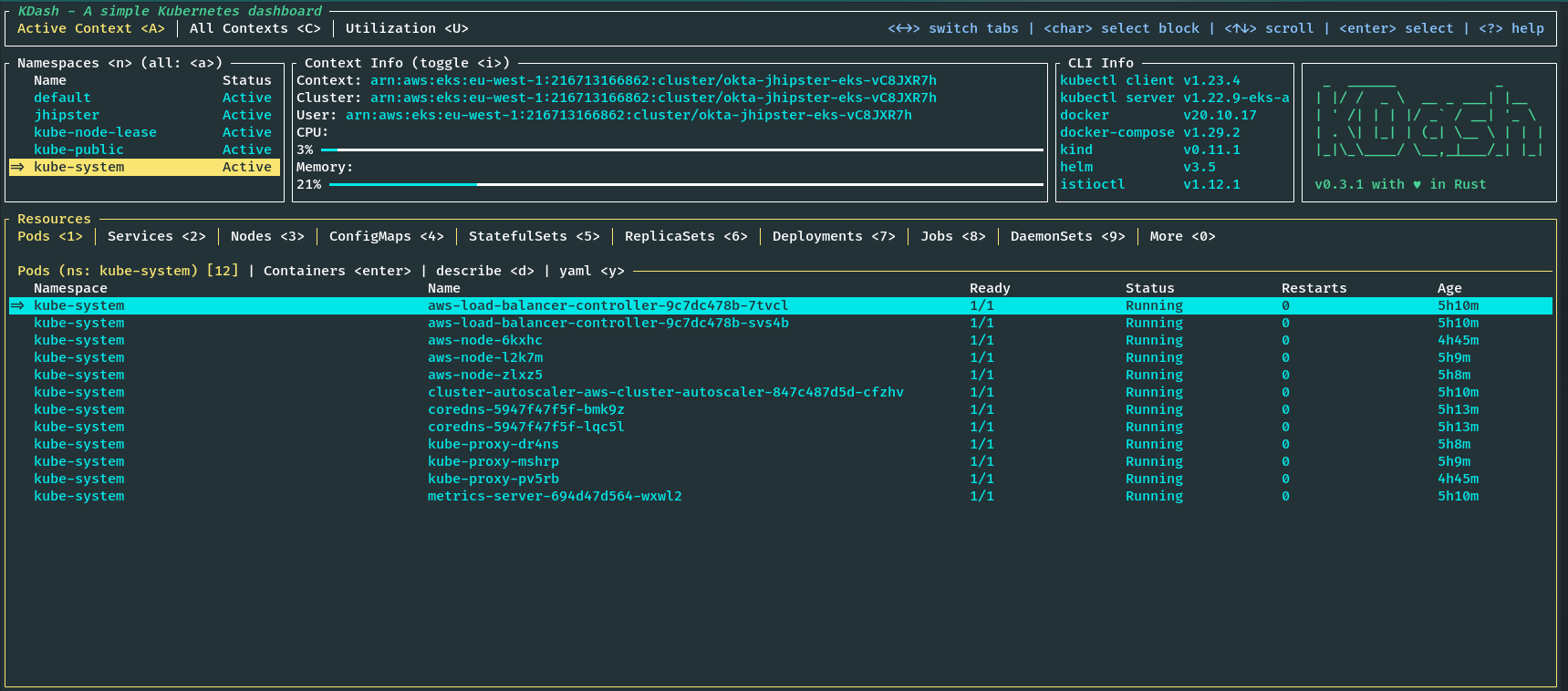Open the Nodes resource tab
The image size is (1568, 691).
pyautogui.click(x=266, y=236)
